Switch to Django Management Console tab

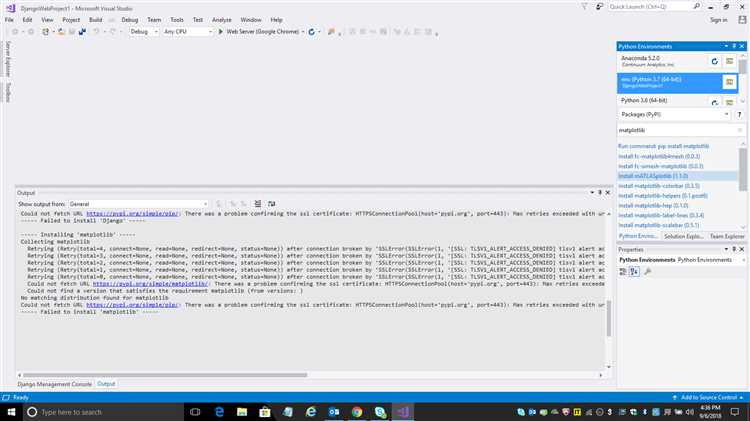tap(55, 384)
